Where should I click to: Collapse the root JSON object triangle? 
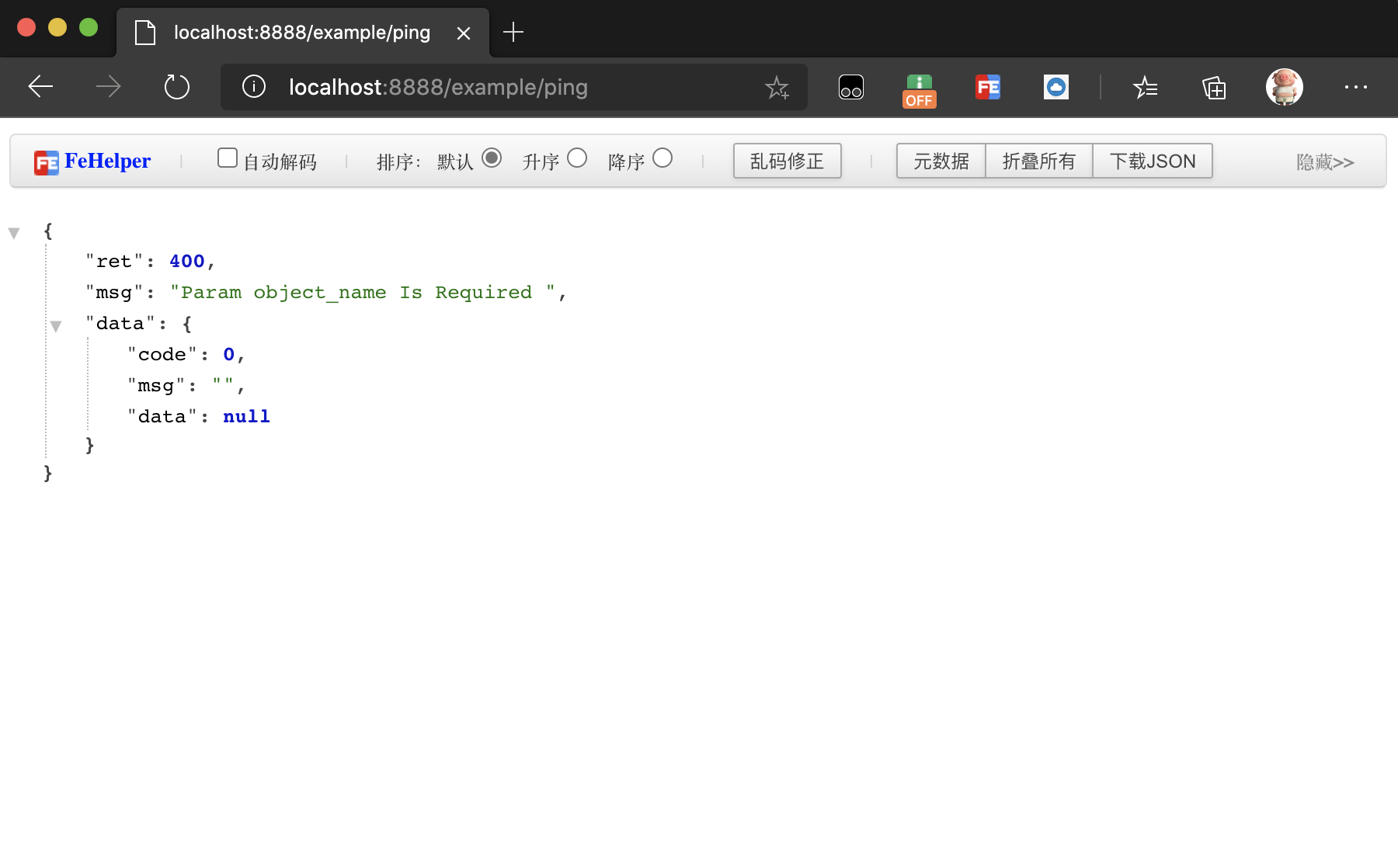(x=14, y=233)
